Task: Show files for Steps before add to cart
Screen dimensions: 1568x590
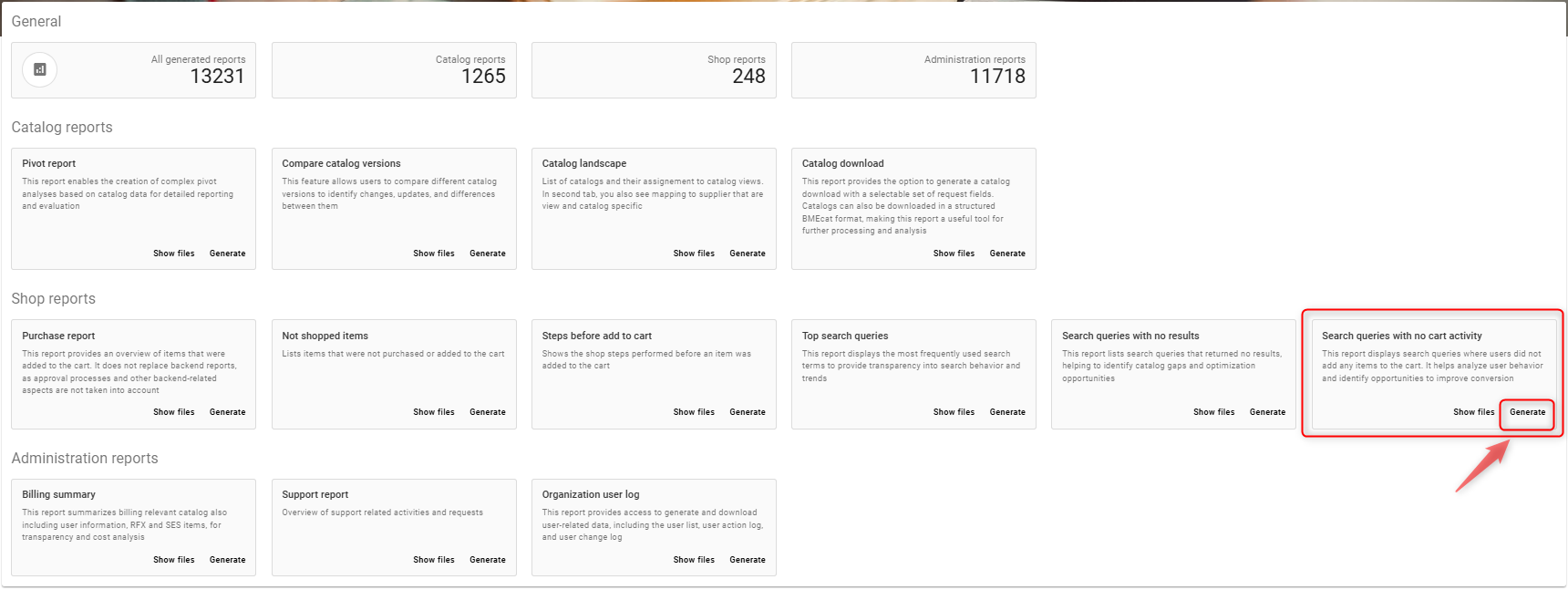Action: point(694,412)
